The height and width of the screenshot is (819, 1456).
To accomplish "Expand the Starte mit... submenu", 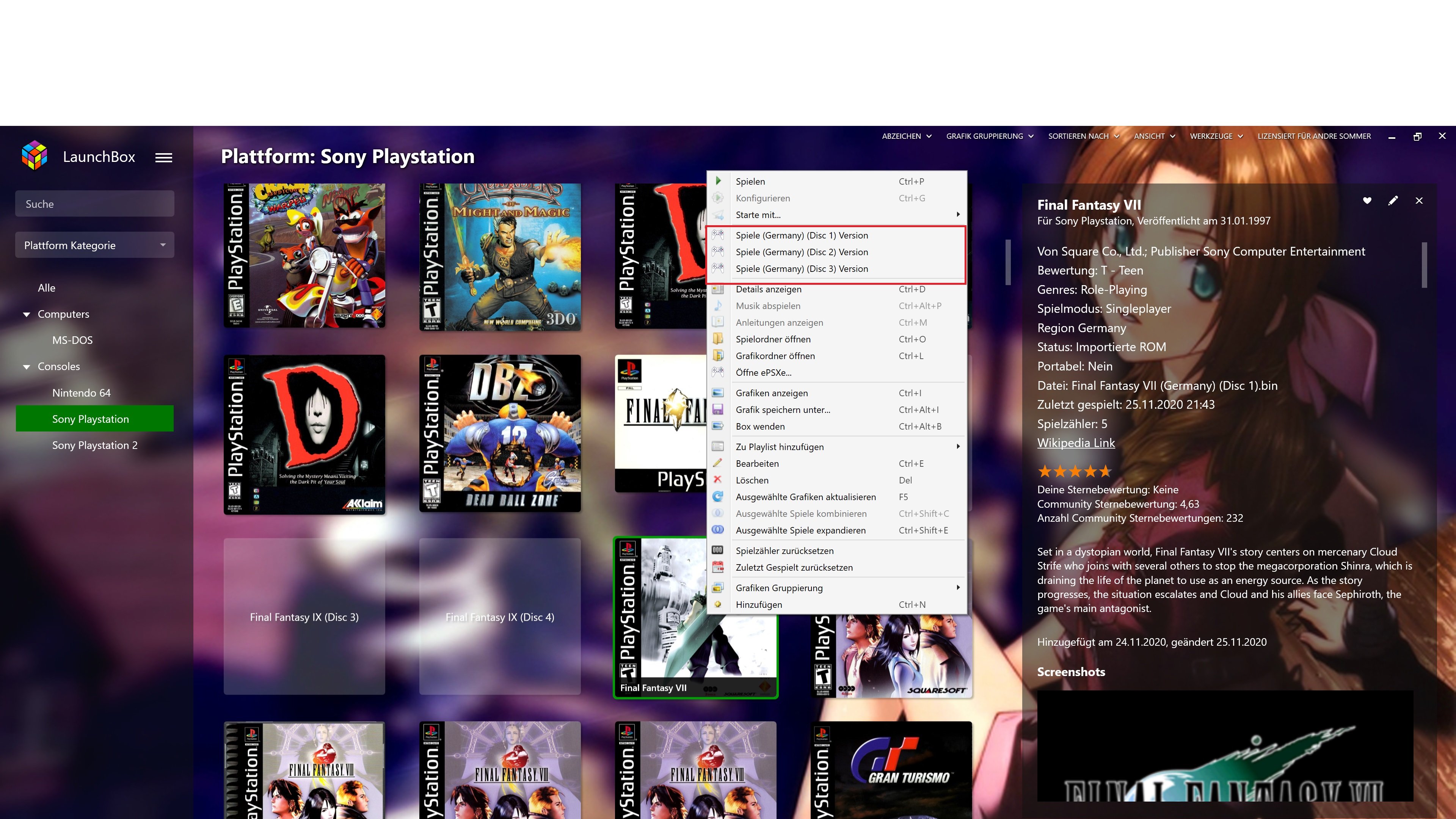I will click(836, 215).
